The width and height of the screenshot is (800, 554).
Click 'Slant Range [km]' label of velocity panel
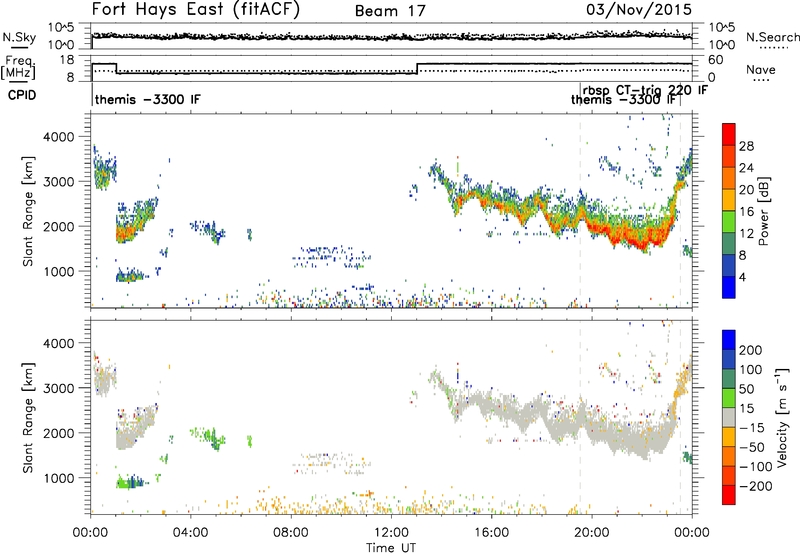(x=28, y=417)
